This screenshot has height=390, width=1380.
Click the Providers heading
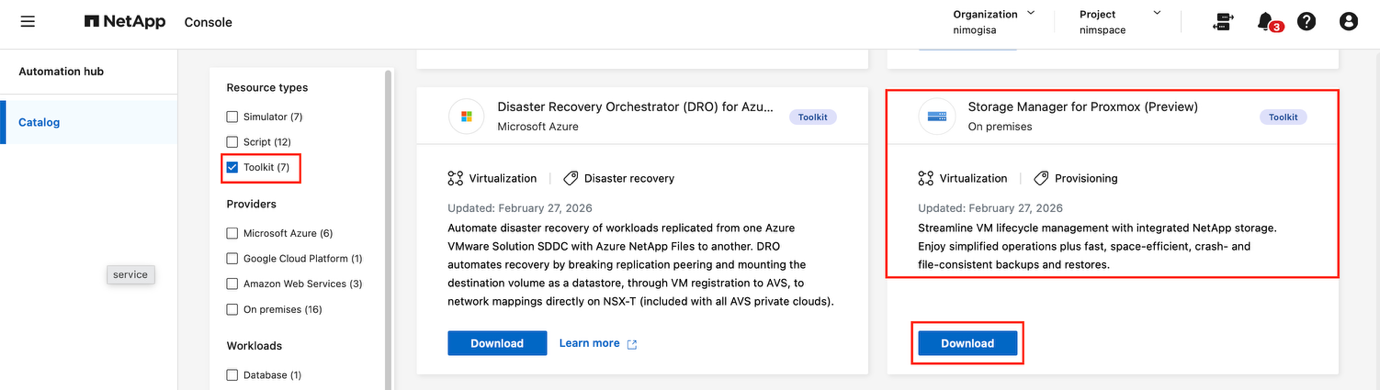pyautogui.click(x=251, y=204)
